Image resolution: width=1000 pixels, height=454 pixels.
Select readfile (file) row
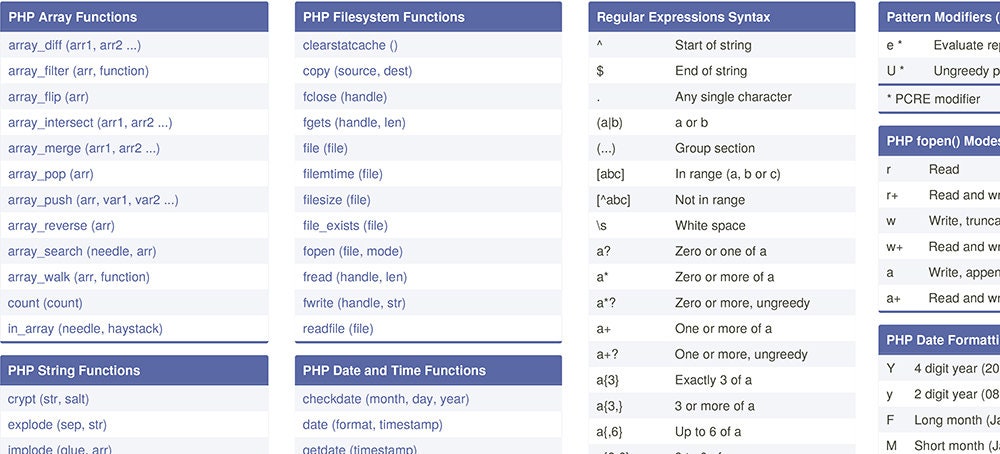point(428,329)
